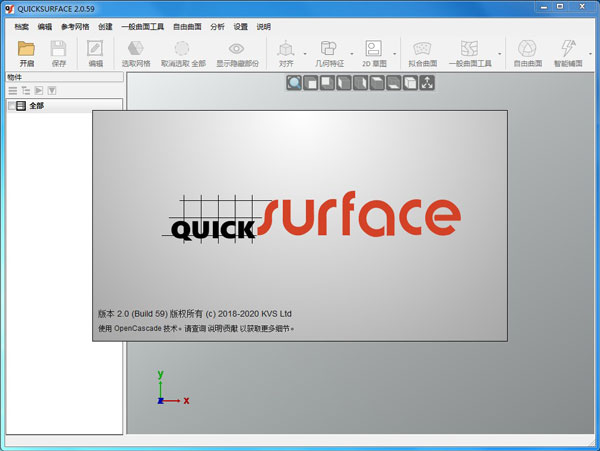This screenshot has height=451, width=600.
Task: Open the 设置 menu
Action: 241,26
